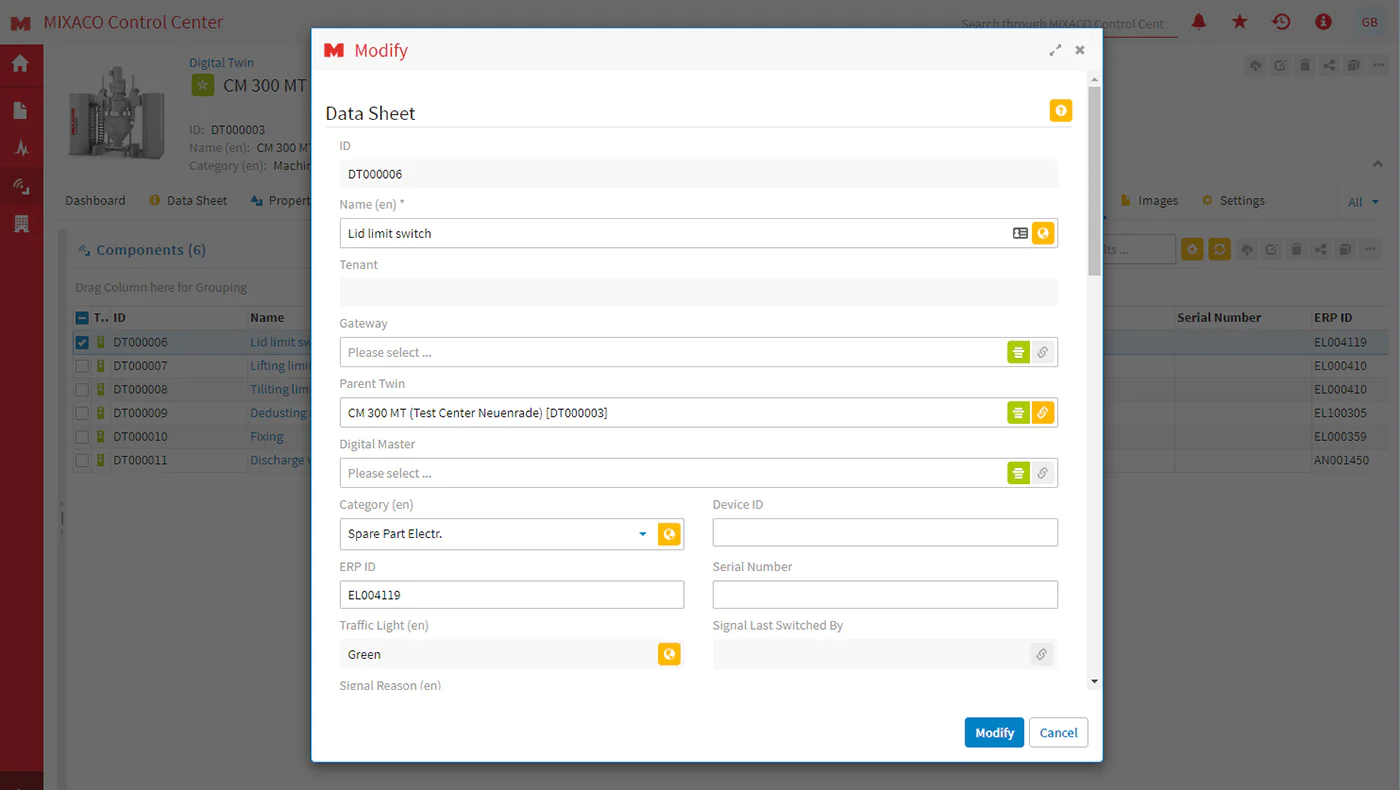Open the Fixing component link

click(267, 437)
